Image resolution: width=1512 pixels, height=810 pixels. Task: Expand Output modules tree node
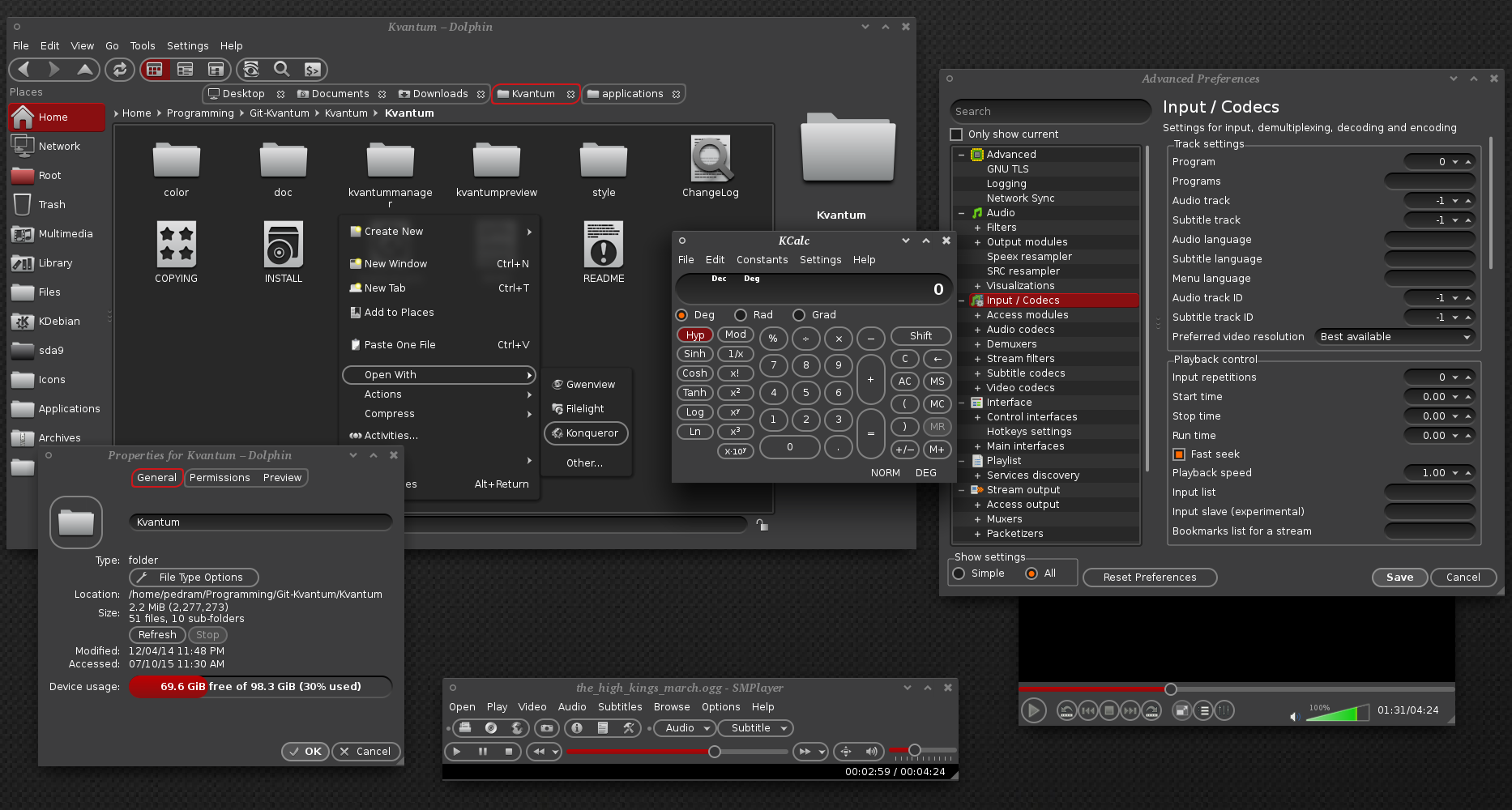coord(977,242)
